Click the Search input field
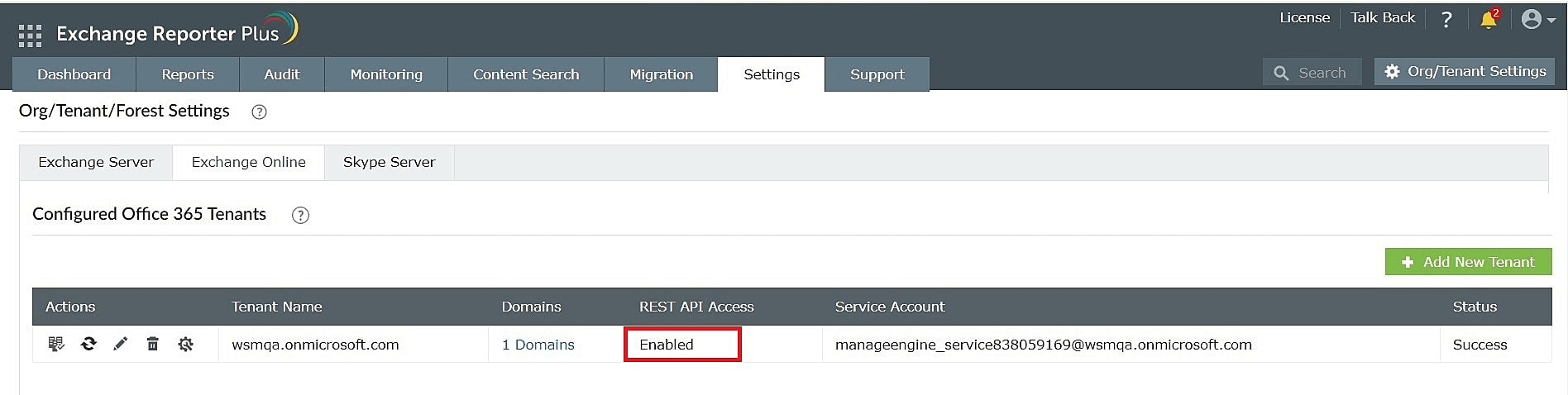1568x395 pixels. point(1321,73)
